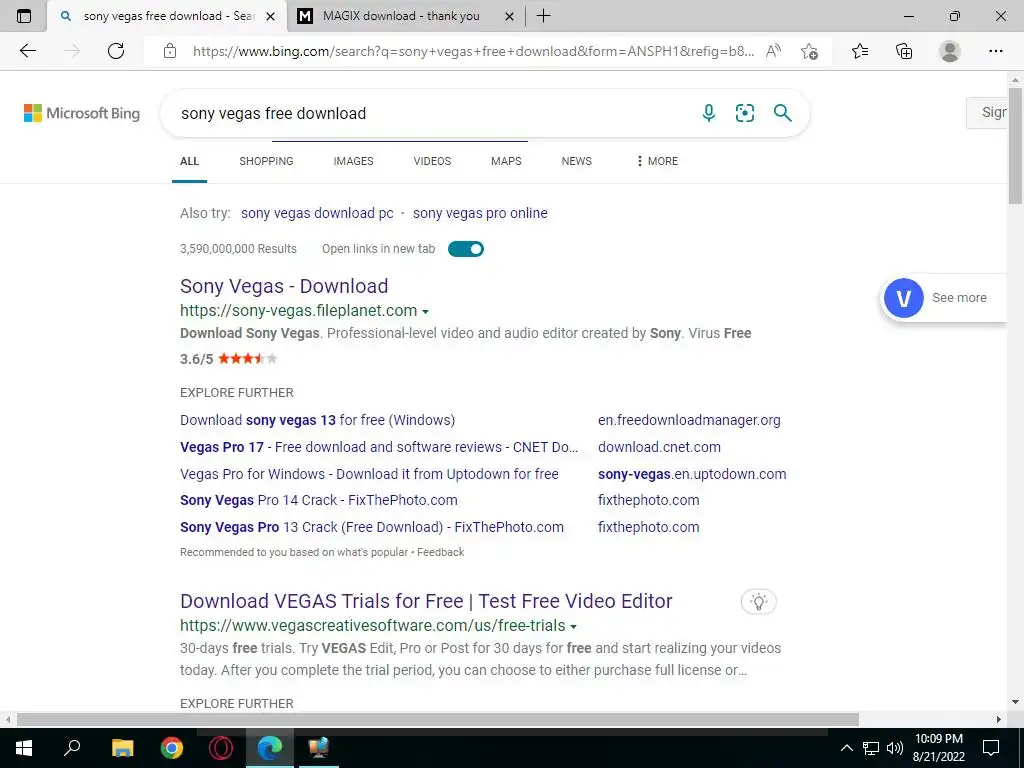Click the Feedback link under recommendations
Screen dimensions: 1024x768
click(x=441, y=552)
